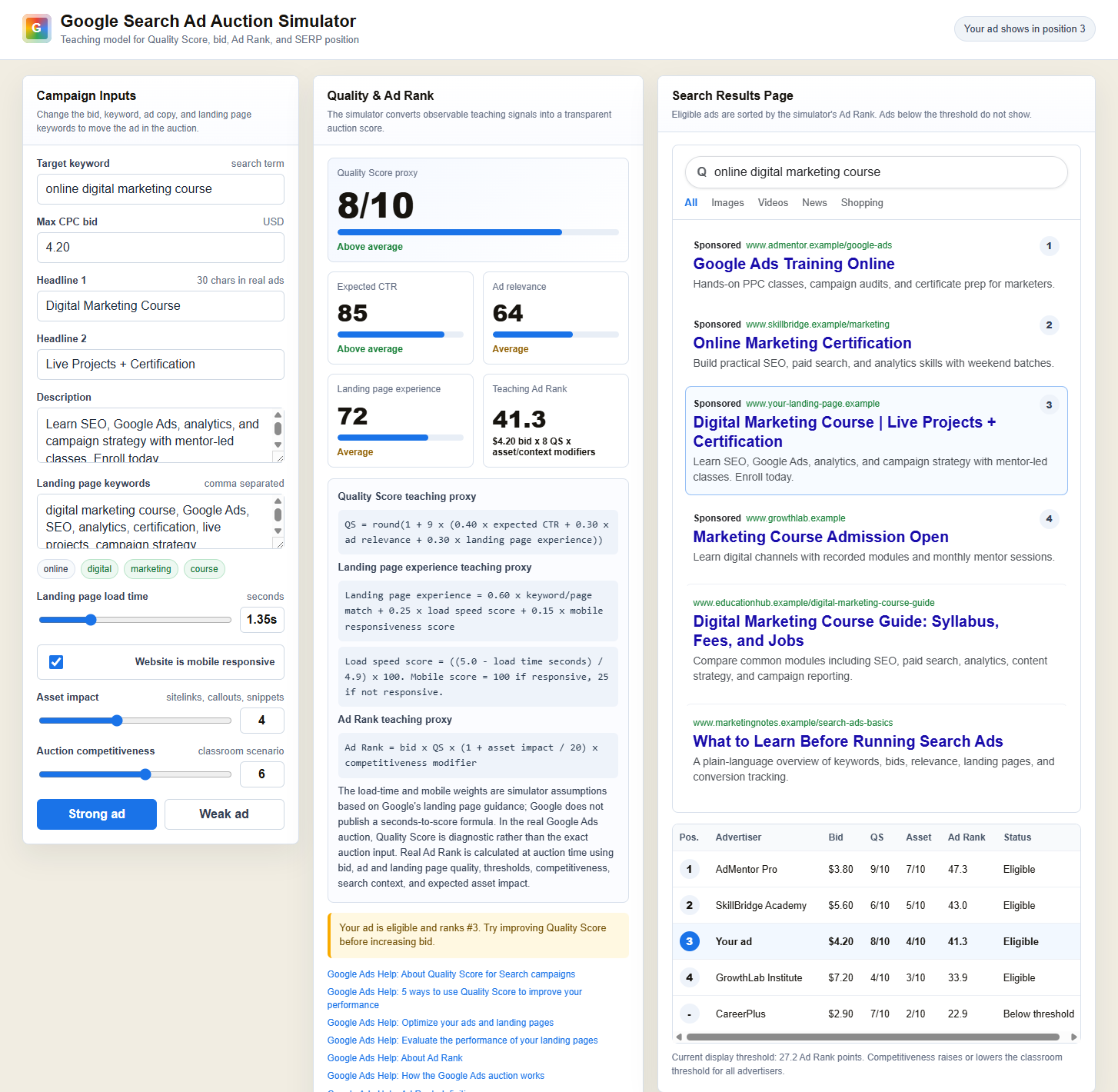This screenshot has height=1092, width=1118.
Task: Click the GrowthLab Institute table row
Action: pos(876,978)
